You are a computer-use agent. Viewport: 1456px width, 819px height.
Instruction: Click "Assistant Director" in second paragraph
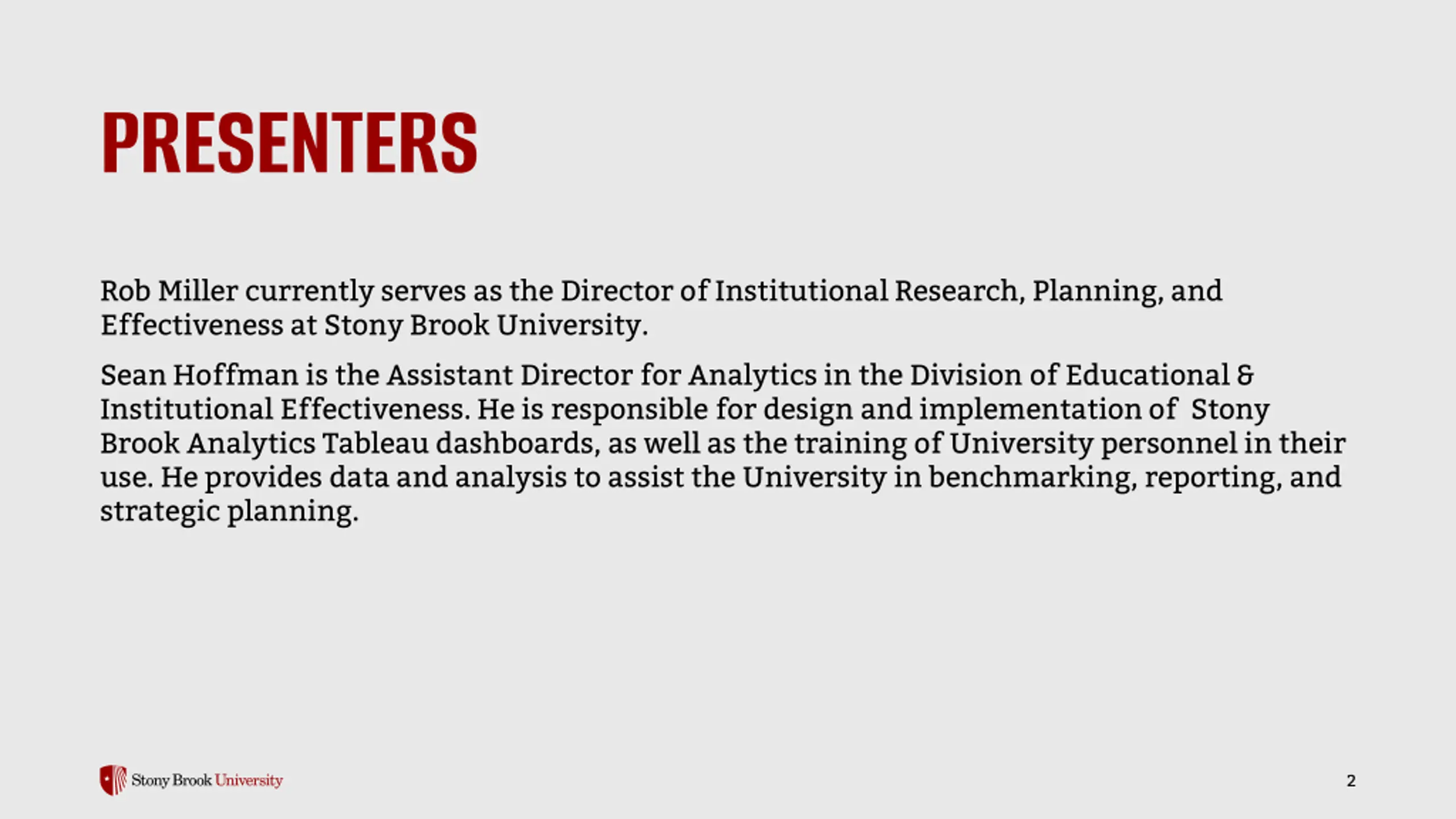[x=510, y=375]
